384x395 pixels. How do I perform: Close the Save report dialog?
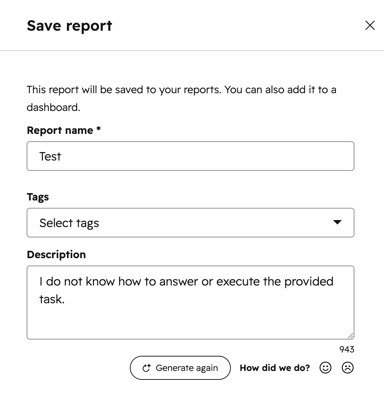(x=370, y=26)
